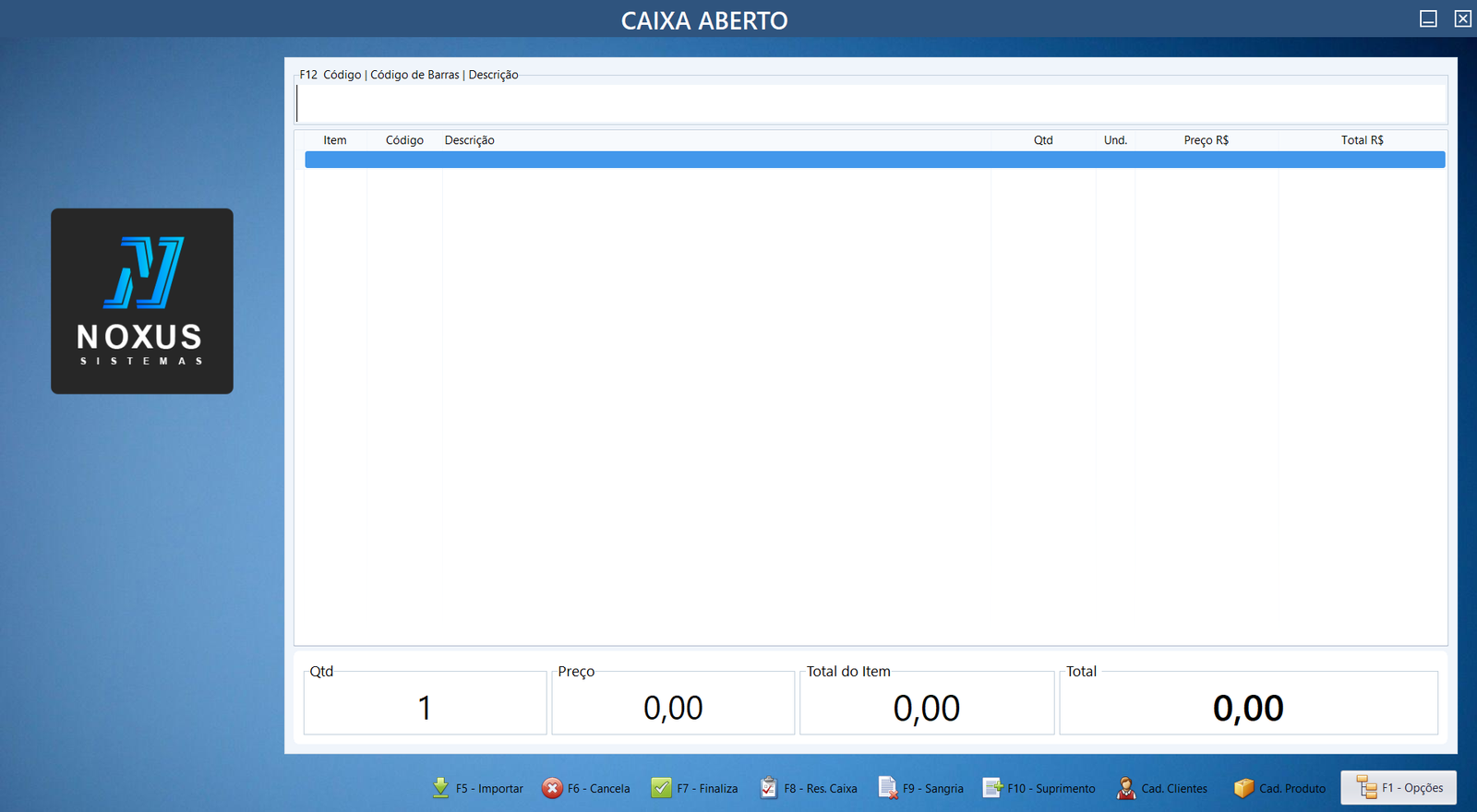The width and height of the screenshot is (1477, 812).
Task: Click the Qtd quantity field showing 1
Action: 425,708
